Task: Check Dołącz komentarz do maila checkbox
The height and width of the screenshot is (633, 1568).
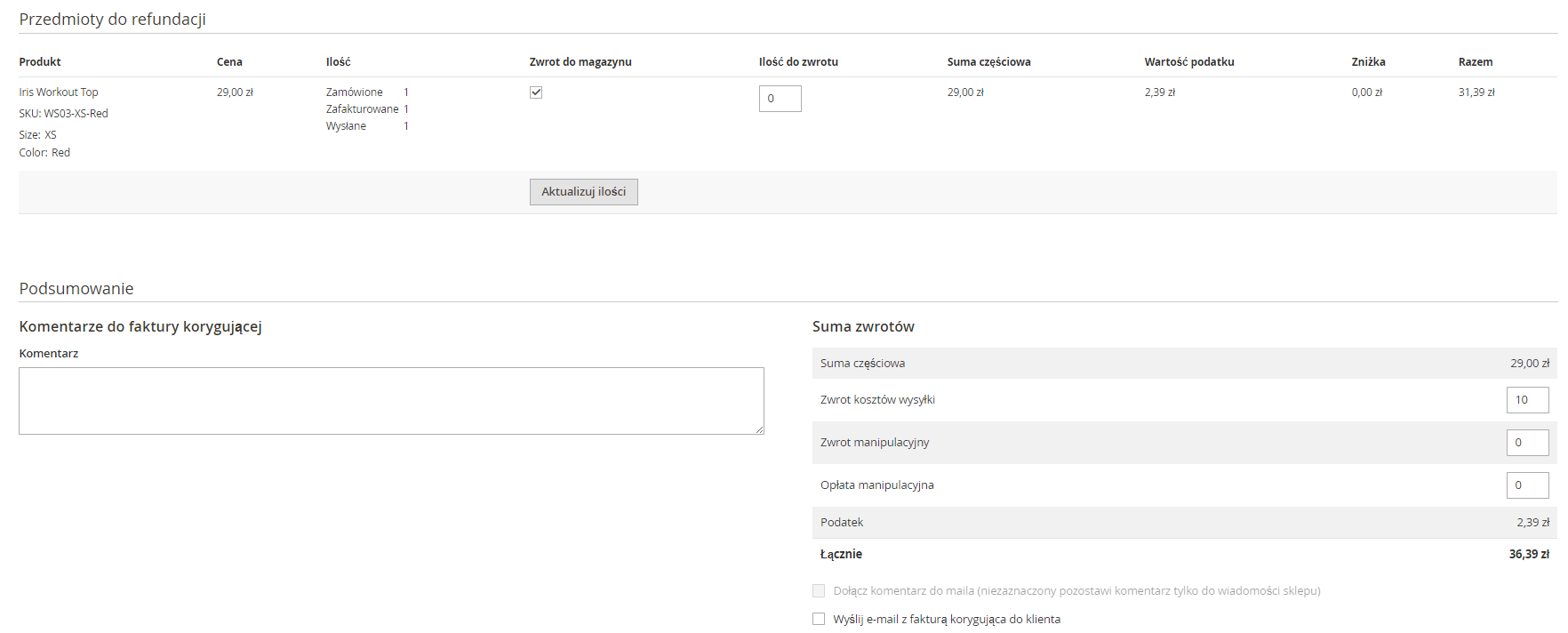Action: [x=819, y=591]
